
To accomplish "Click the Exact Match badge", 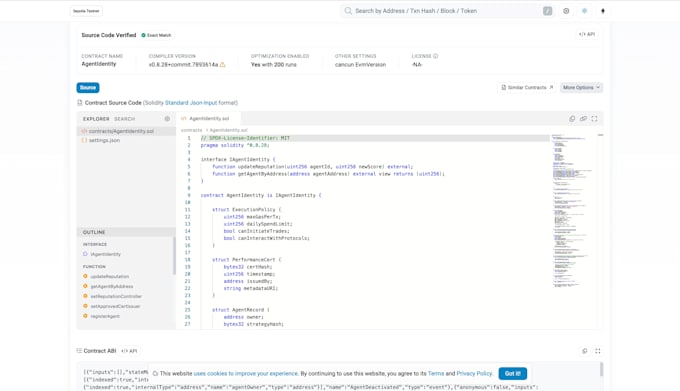I will 156,35.
